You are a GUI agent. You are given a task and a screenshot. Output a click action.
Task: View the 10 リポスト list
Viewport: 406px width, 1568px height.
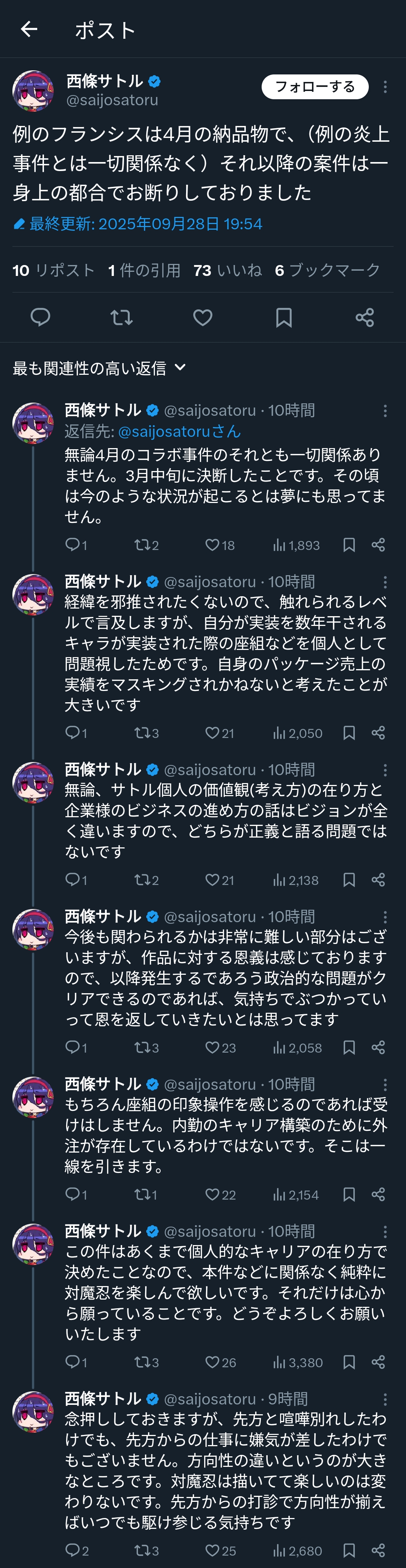[x=53, y=270]
